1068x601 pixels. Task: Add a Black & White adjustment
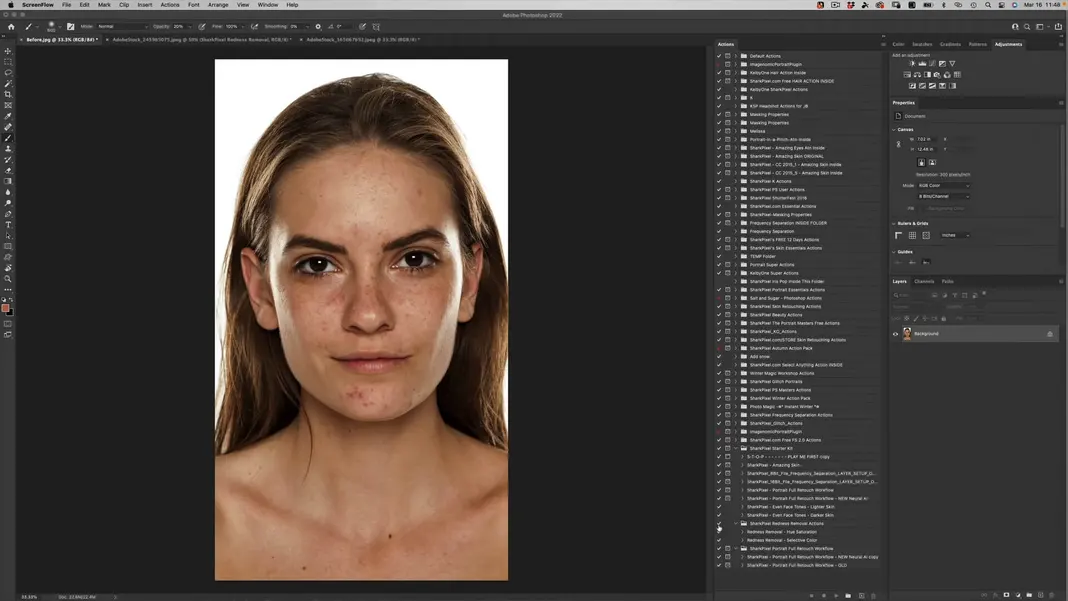[927, 75]
